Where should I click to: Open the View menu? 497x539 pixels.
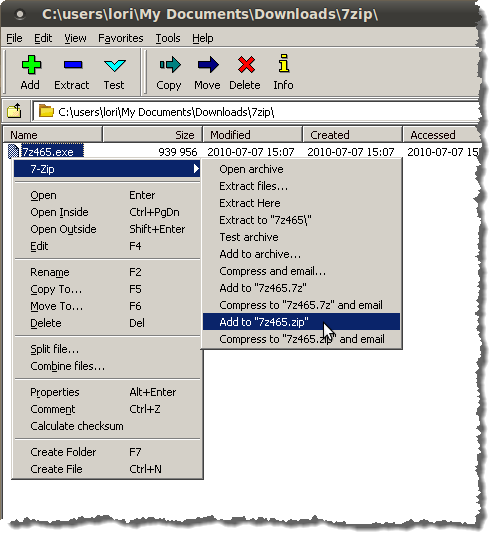(75, 38)
